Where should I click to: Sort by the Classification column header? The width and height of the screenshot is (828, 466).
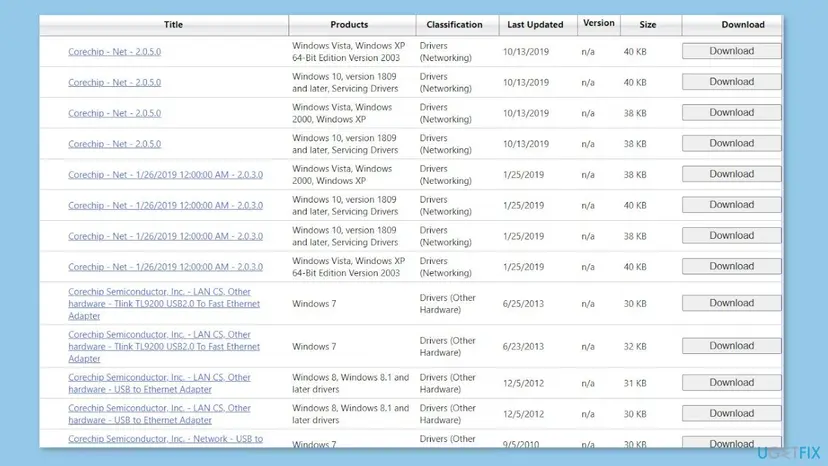click(454, 24)
